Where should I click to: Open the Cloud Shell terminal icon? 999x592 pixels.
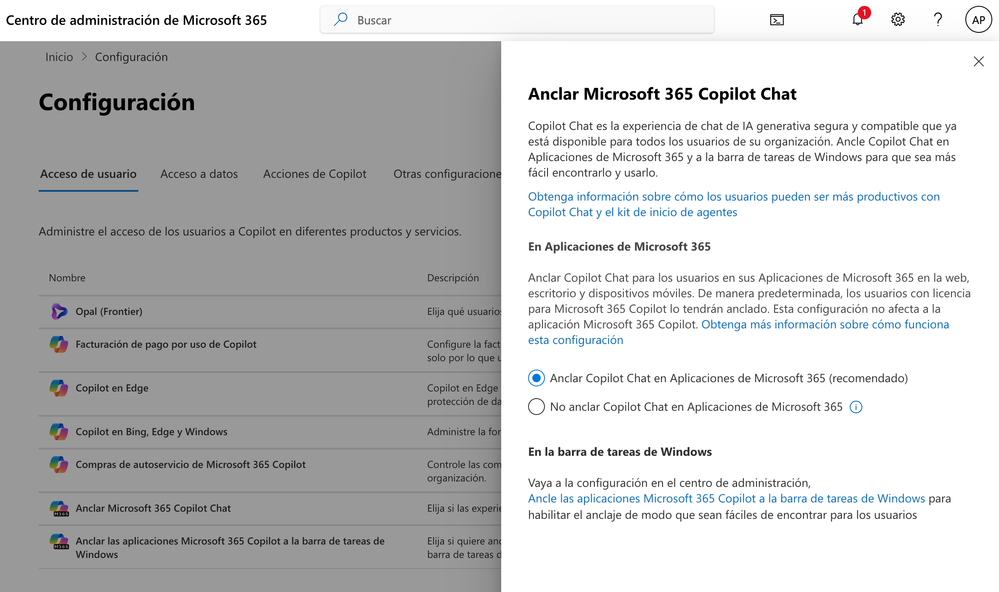point(777,20)
